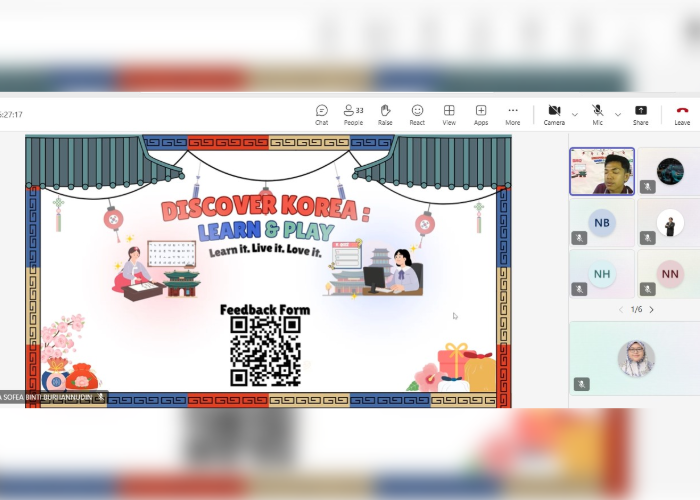Viewport: 700px width, 500px height.
Task: Turn on the Camera
Action: click(554, 114)
